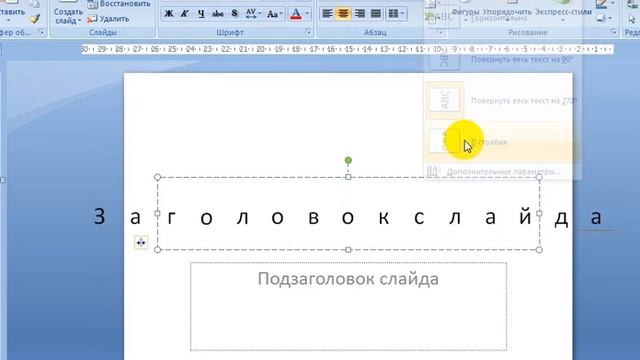This screenshot has width=640, height=360.
Task: Center-align the text
Action: 343,14
